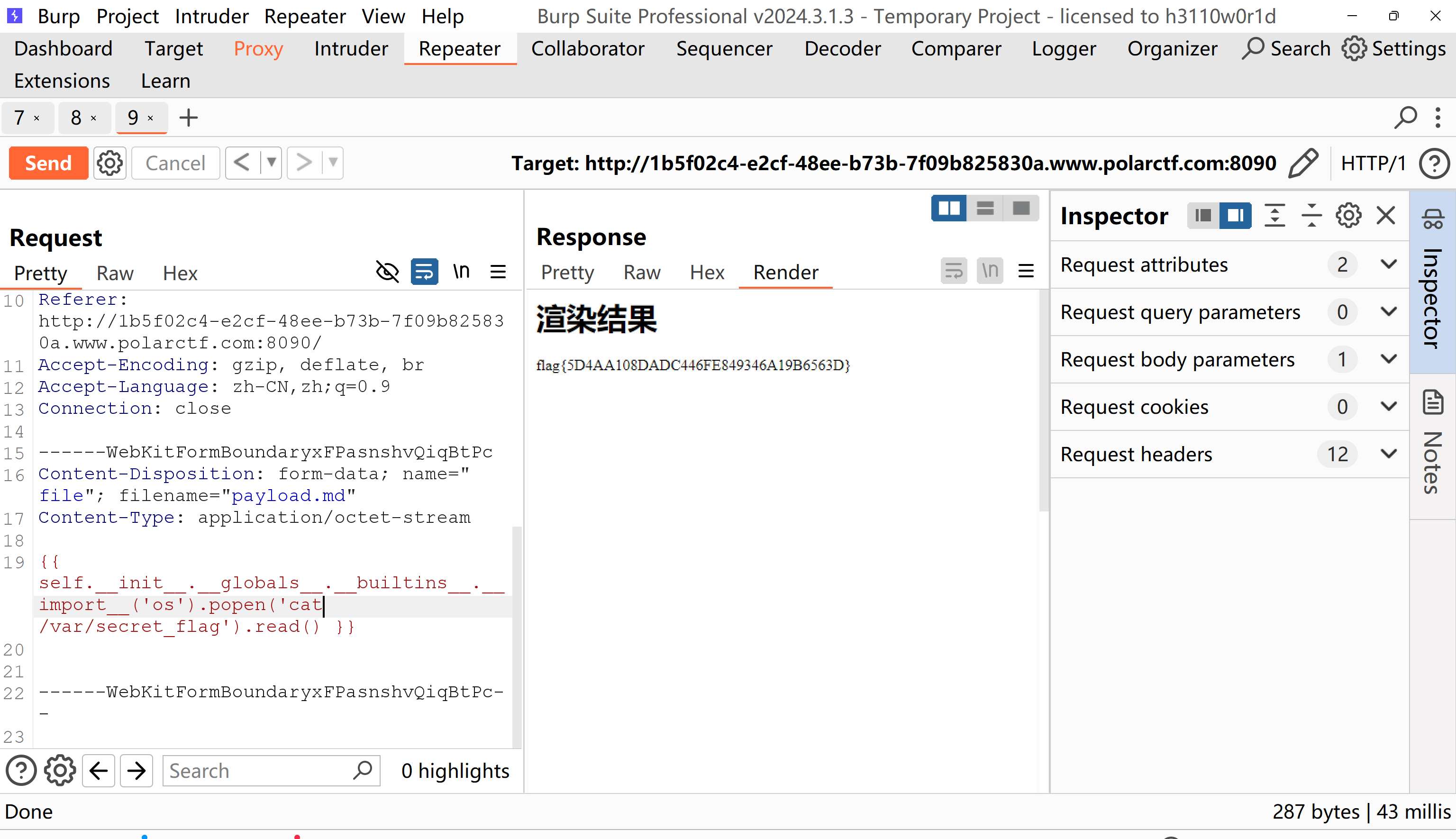
Task: Toggle request line wrapping icon
Action: click(424, 272)
